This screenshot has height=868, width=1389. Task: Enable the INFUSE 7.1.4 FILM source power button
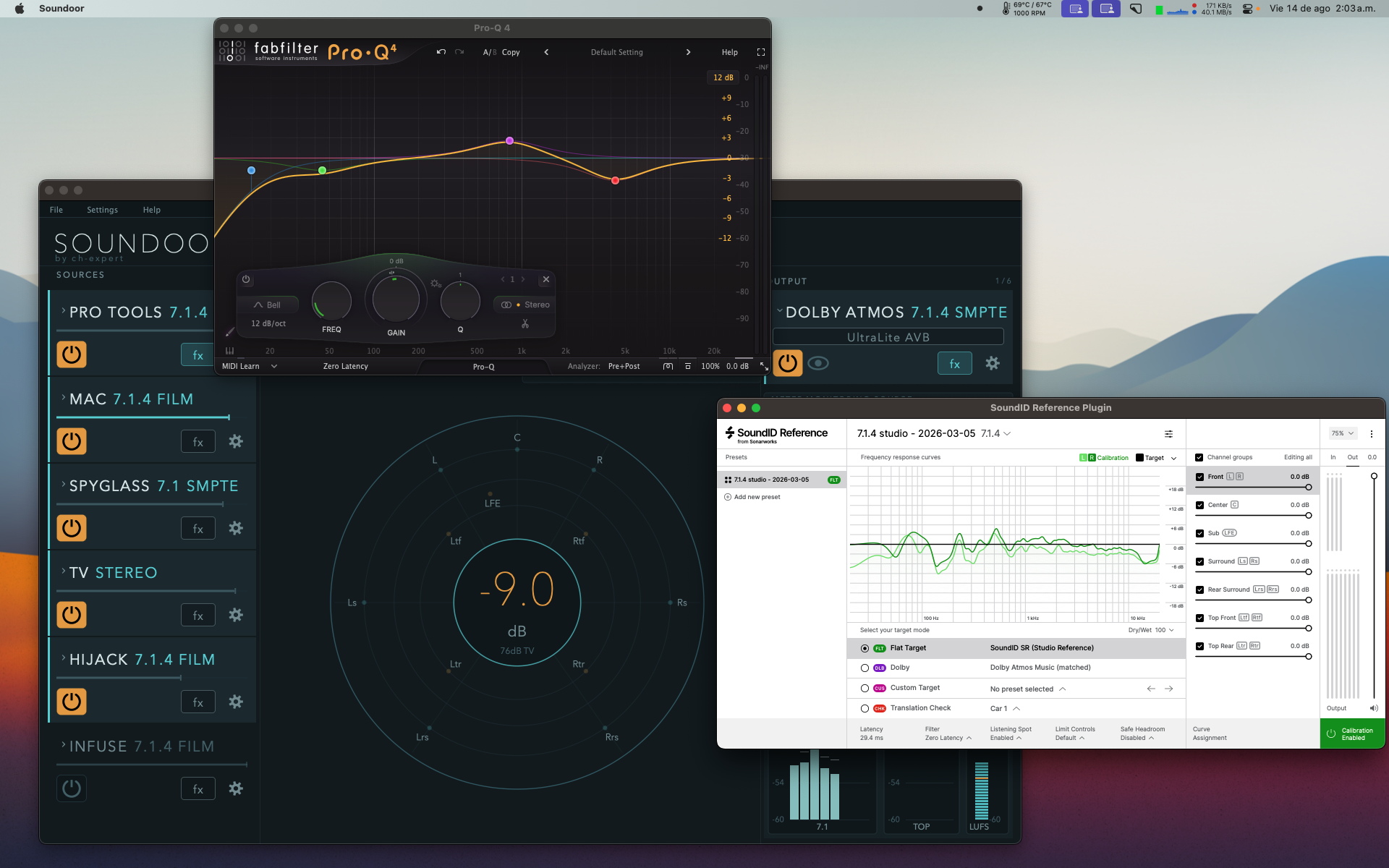[x=72, y=788]
